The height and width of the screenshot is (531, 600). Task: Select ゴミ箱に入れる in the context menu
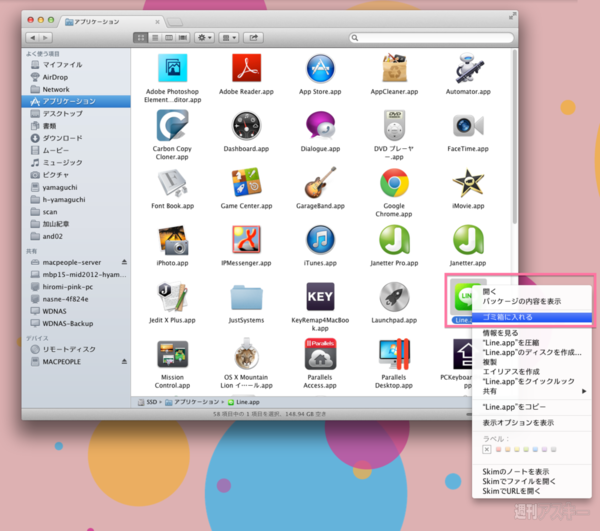click(532, 317)
